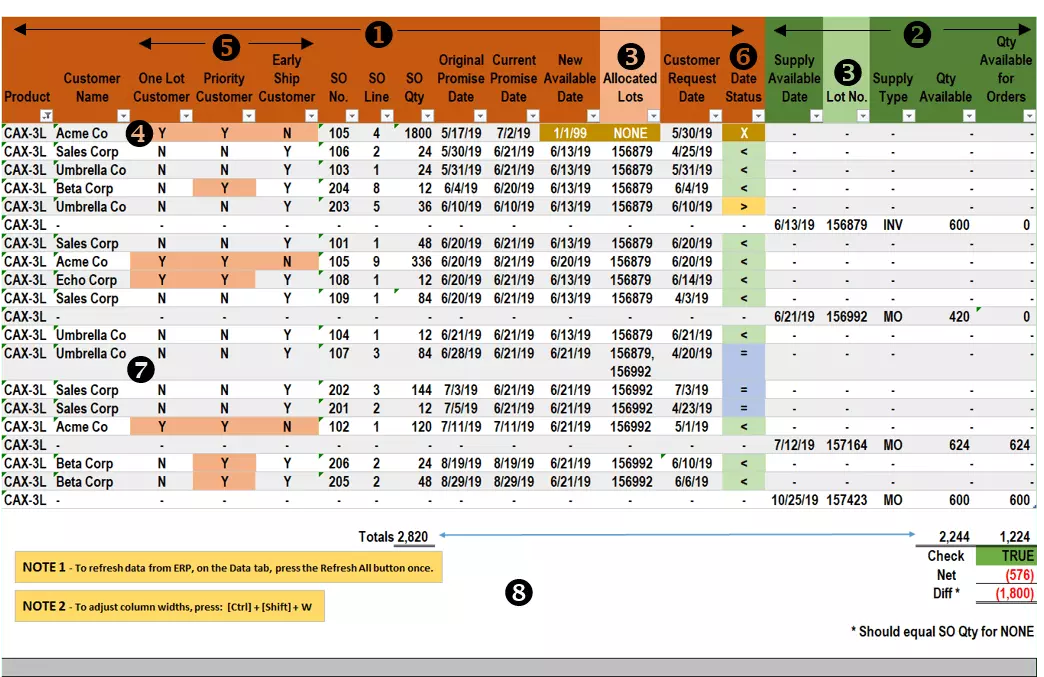
Task: Open the Customer Request Date filter dropdown
Action: (x=715, y=116)
